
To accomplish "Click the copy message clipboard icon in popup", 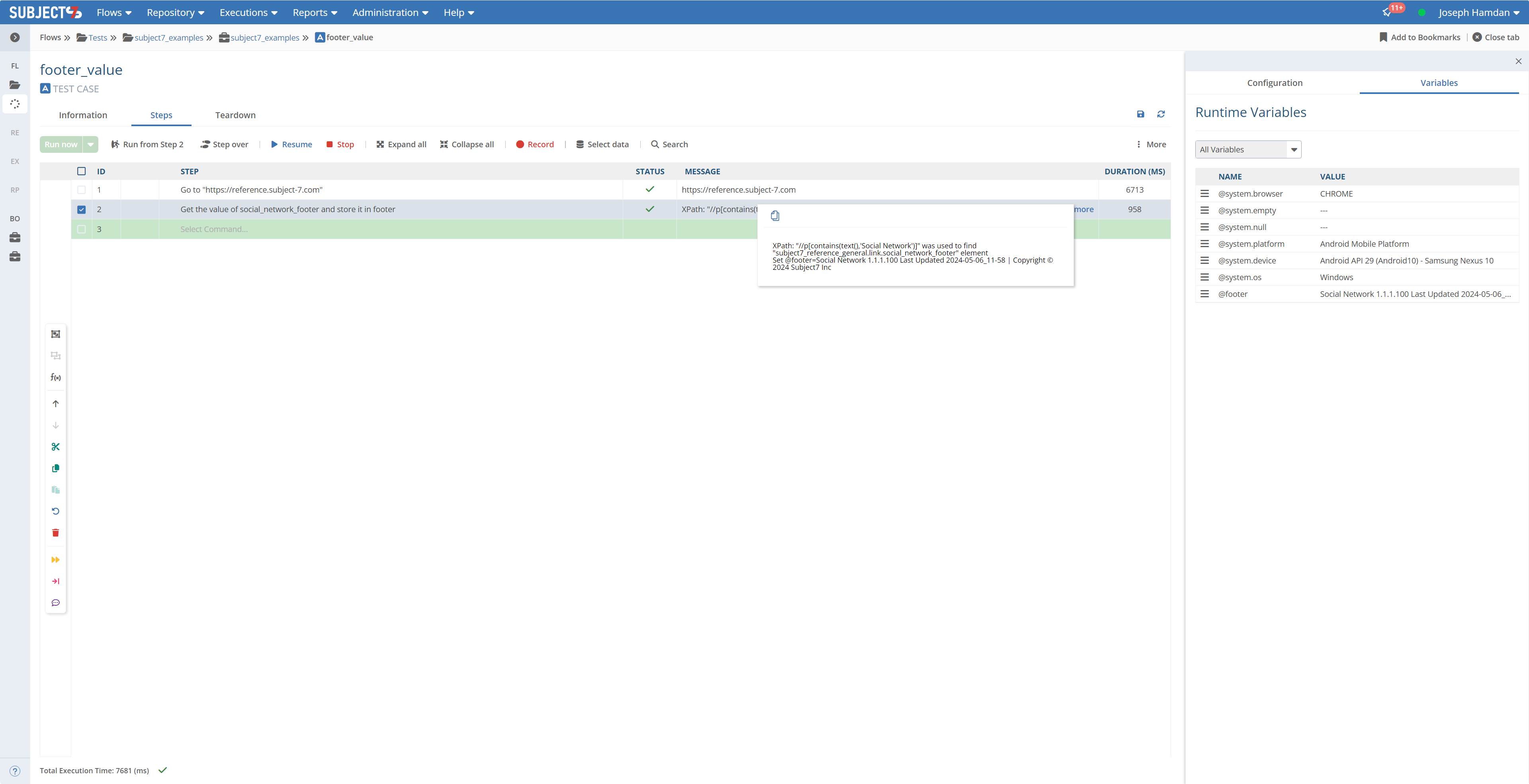I will click(775, 216).
